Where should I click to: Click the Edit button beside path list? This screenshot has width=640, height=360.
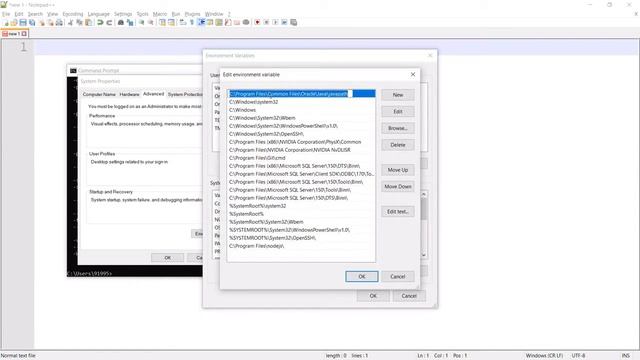(x=398, y=111)
